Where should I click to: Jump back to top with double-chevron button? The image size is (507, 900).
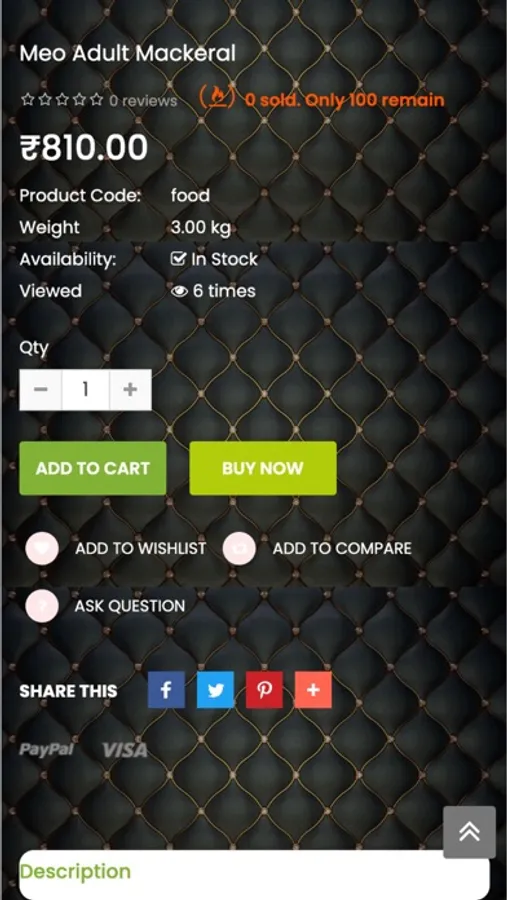pos(470,832)
